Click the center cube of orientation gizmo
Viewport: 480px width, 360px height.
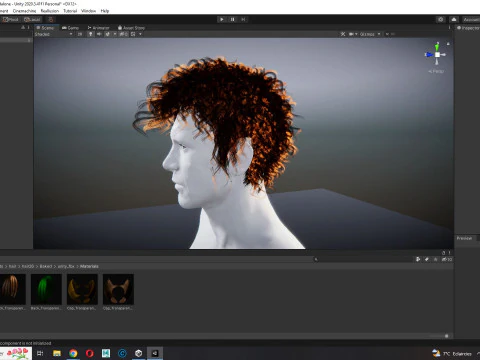point(437,55)
